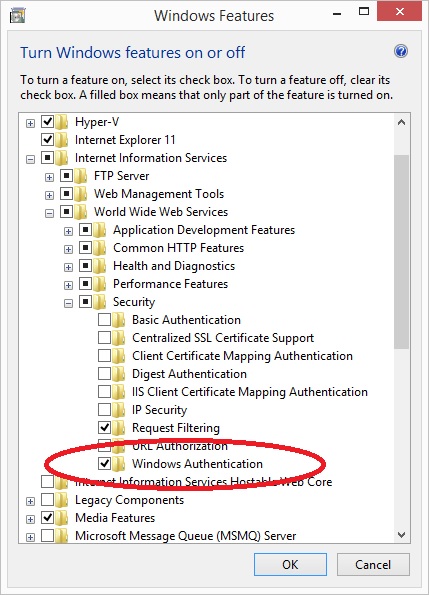This screenshot has width=429, height=595.
Task: Select the Request Filtering row text
Action: tap(176, 428)
